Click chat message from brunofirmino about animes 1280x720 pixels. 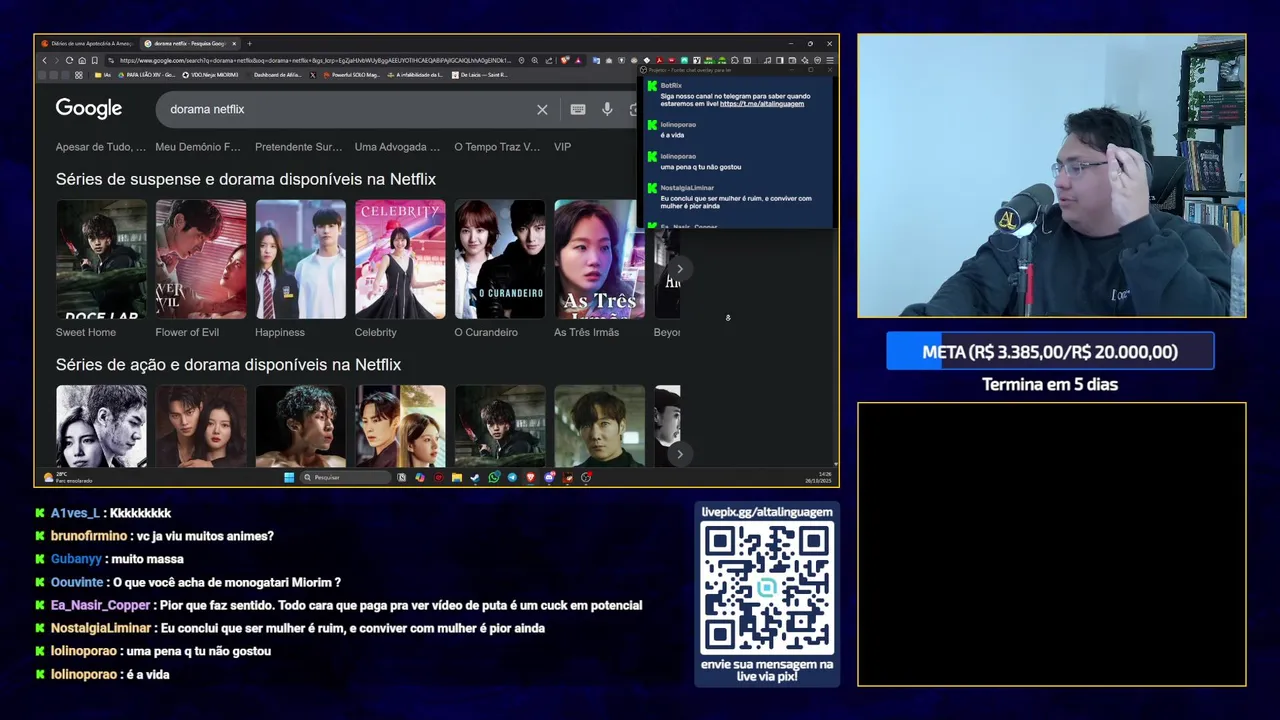162,536
